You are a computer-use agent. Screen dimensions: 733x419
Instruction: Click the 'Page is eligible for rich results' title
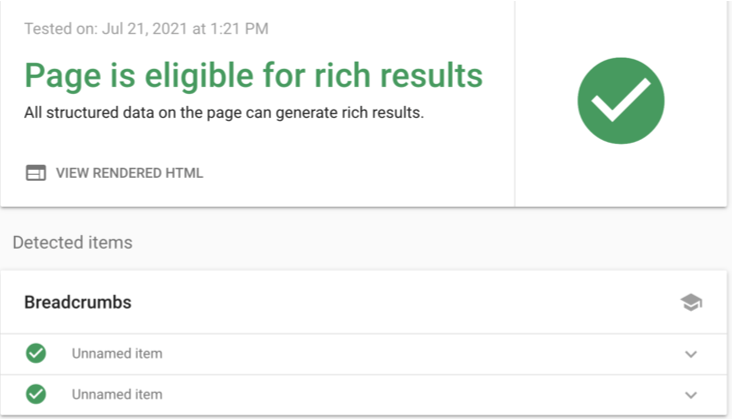253,76
